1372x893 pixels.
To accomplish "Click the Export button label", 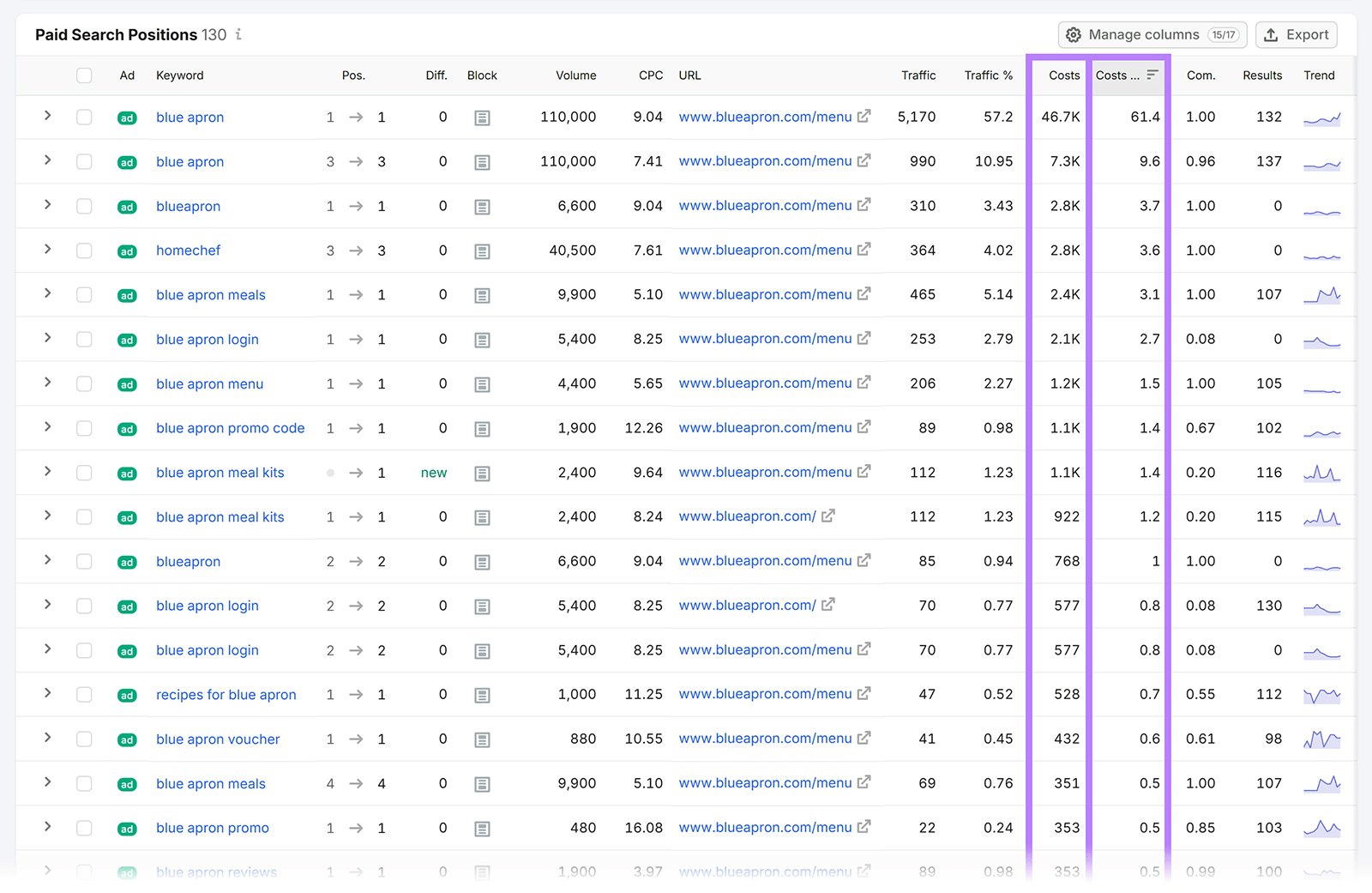I will 1307,35.
